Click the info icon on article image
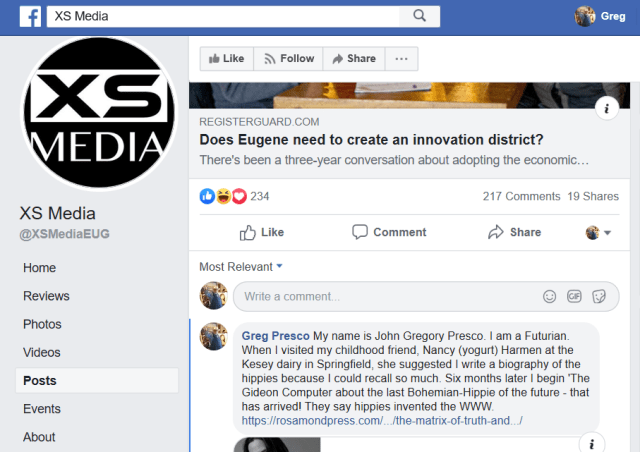This screenshot has height=452, width=640. tap(607, 110)
